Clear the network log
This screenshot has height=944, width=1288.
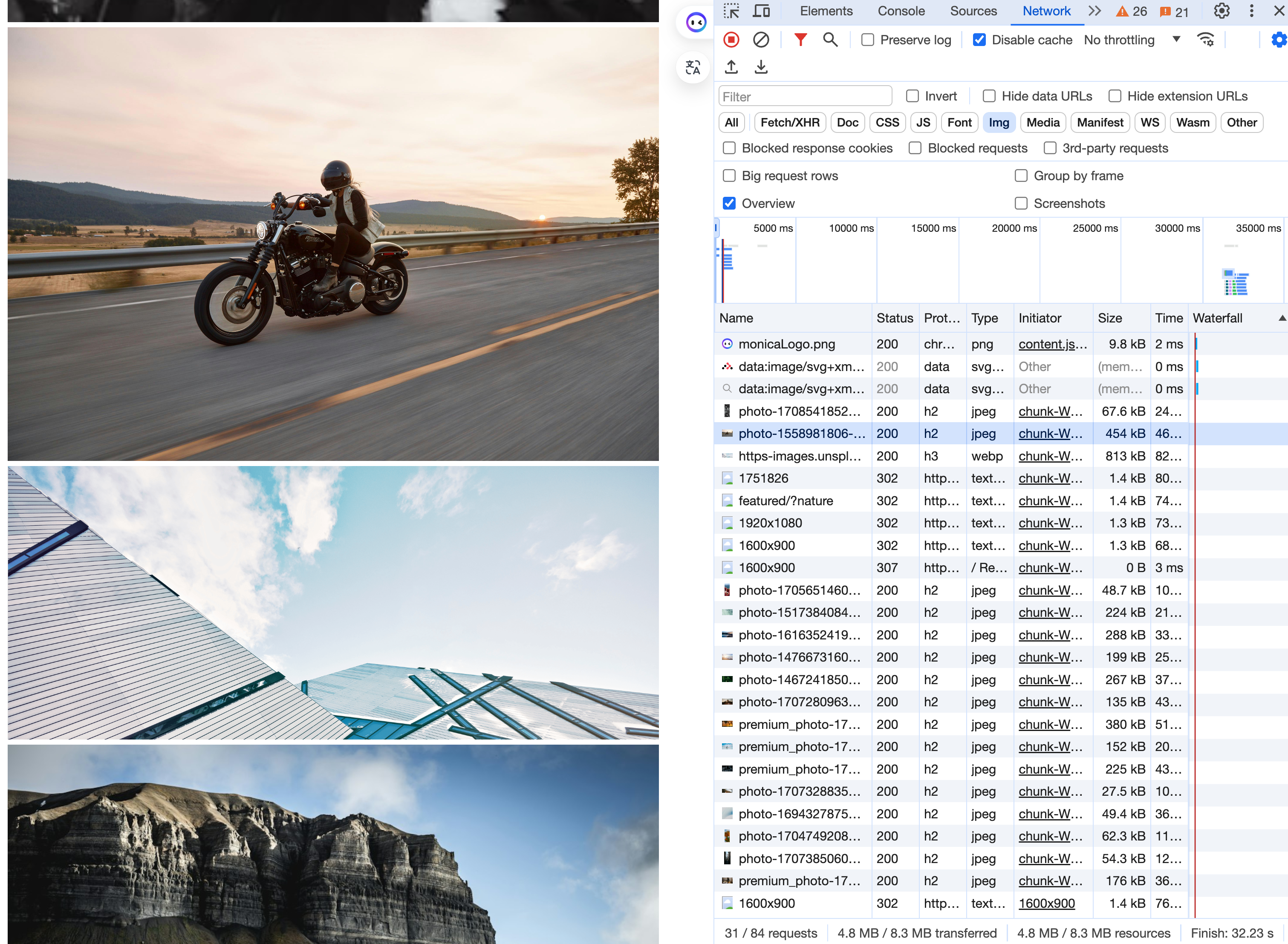tap(761, 40)
